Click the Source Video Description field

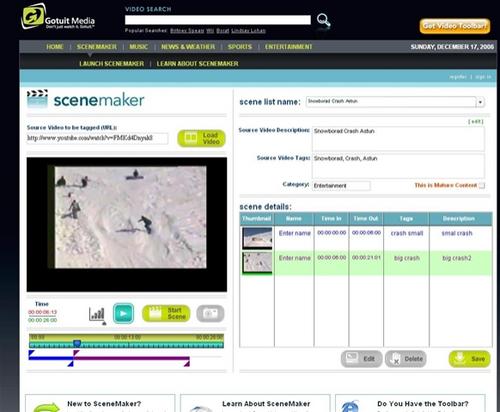pyautogui.click(x=398, y=139)
